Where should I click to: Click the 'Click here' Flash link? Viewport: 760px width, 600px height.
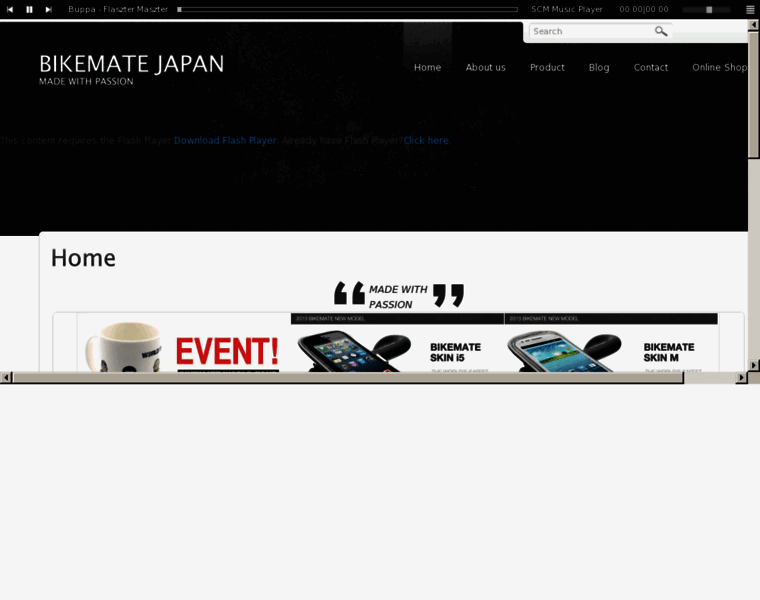pyautogui.click(x=426, y=141)
